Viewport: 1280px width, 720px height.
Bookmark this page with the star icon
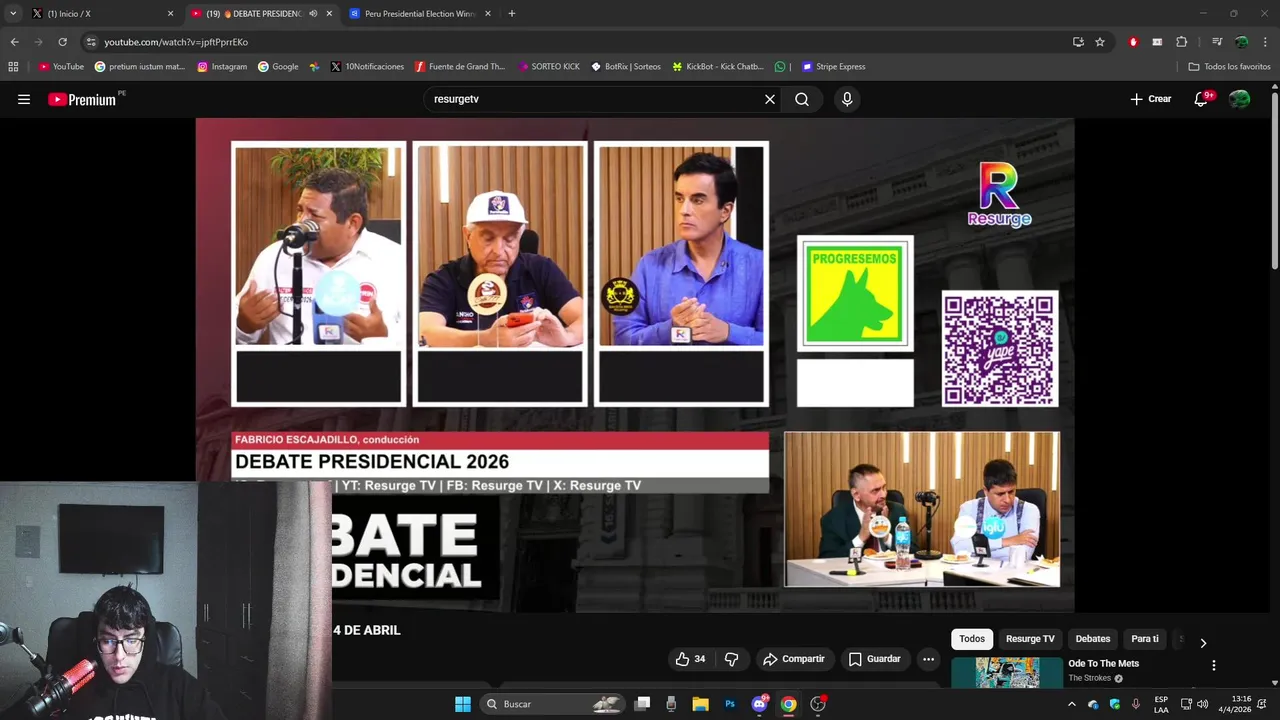(1100, 42)
